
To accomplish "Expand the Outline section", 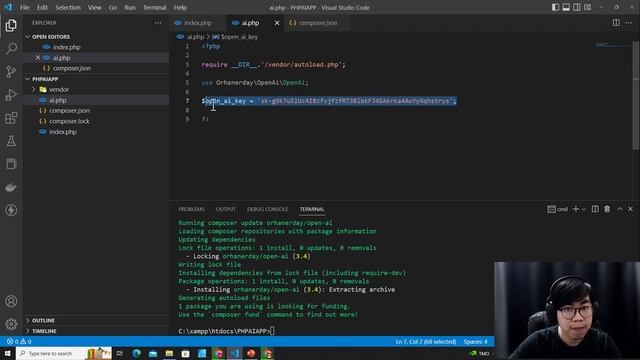I will (43, 320).
